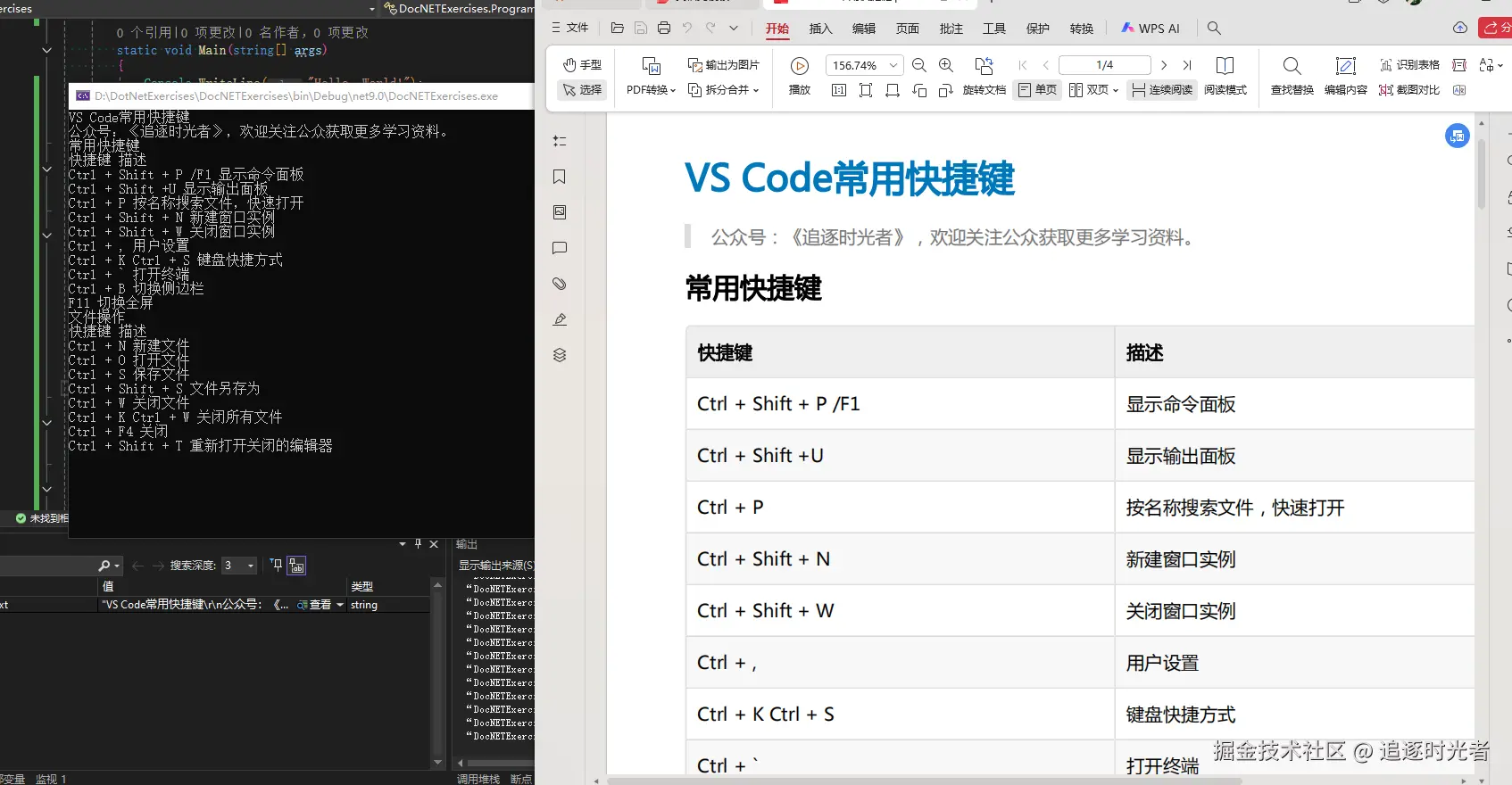The height and width of the screenshot is (785, 1512).
Task: Open the 查看 visualizer dropdown arrow
Action: (340, 605)
